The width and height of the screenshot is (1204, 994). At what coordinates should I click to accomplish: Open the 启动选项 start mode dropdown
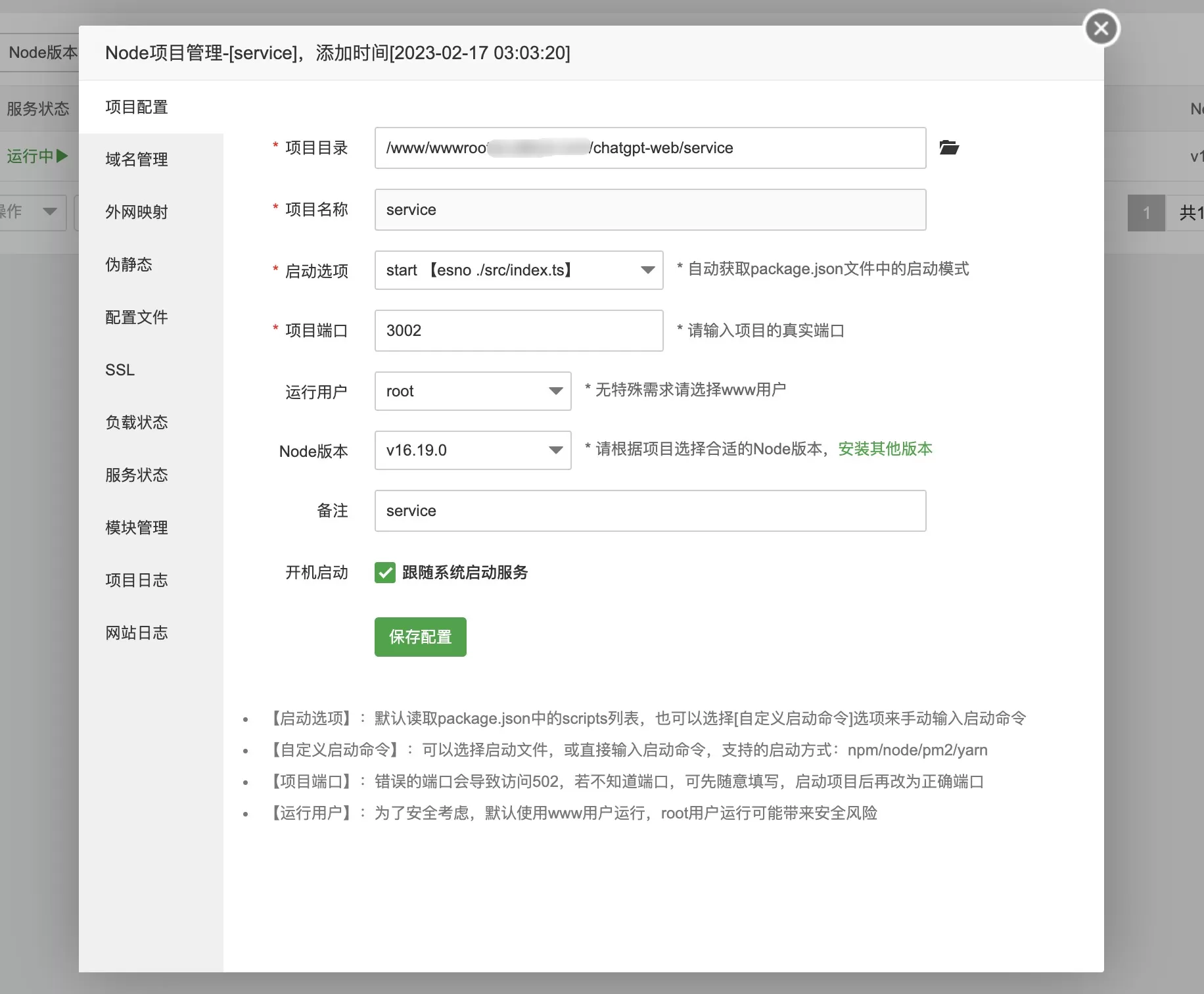coord(648,270)
